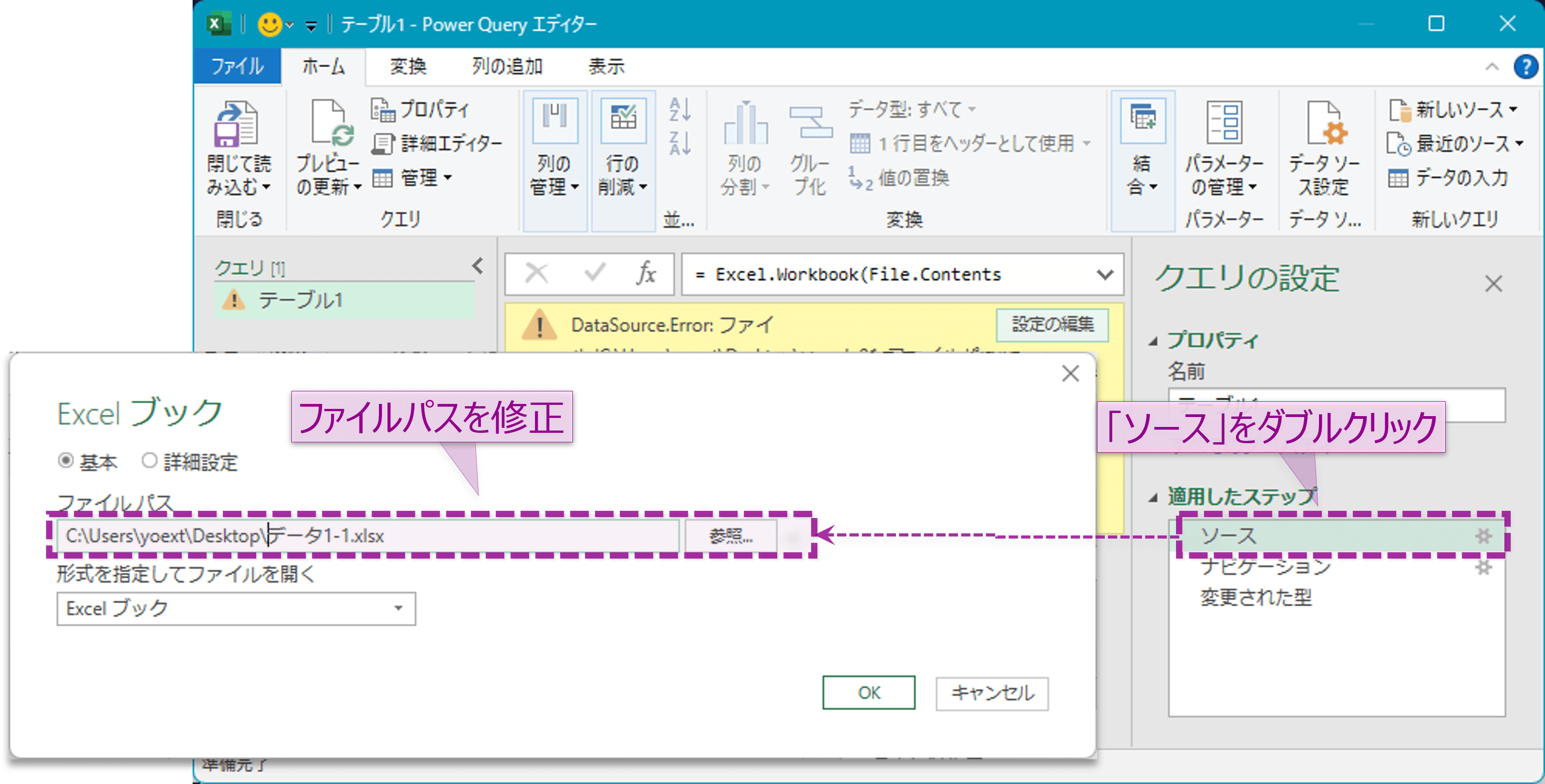Select the 詳細設定 radio button
This screenshot has width=1545, height=784.
[x=149, y=461]
